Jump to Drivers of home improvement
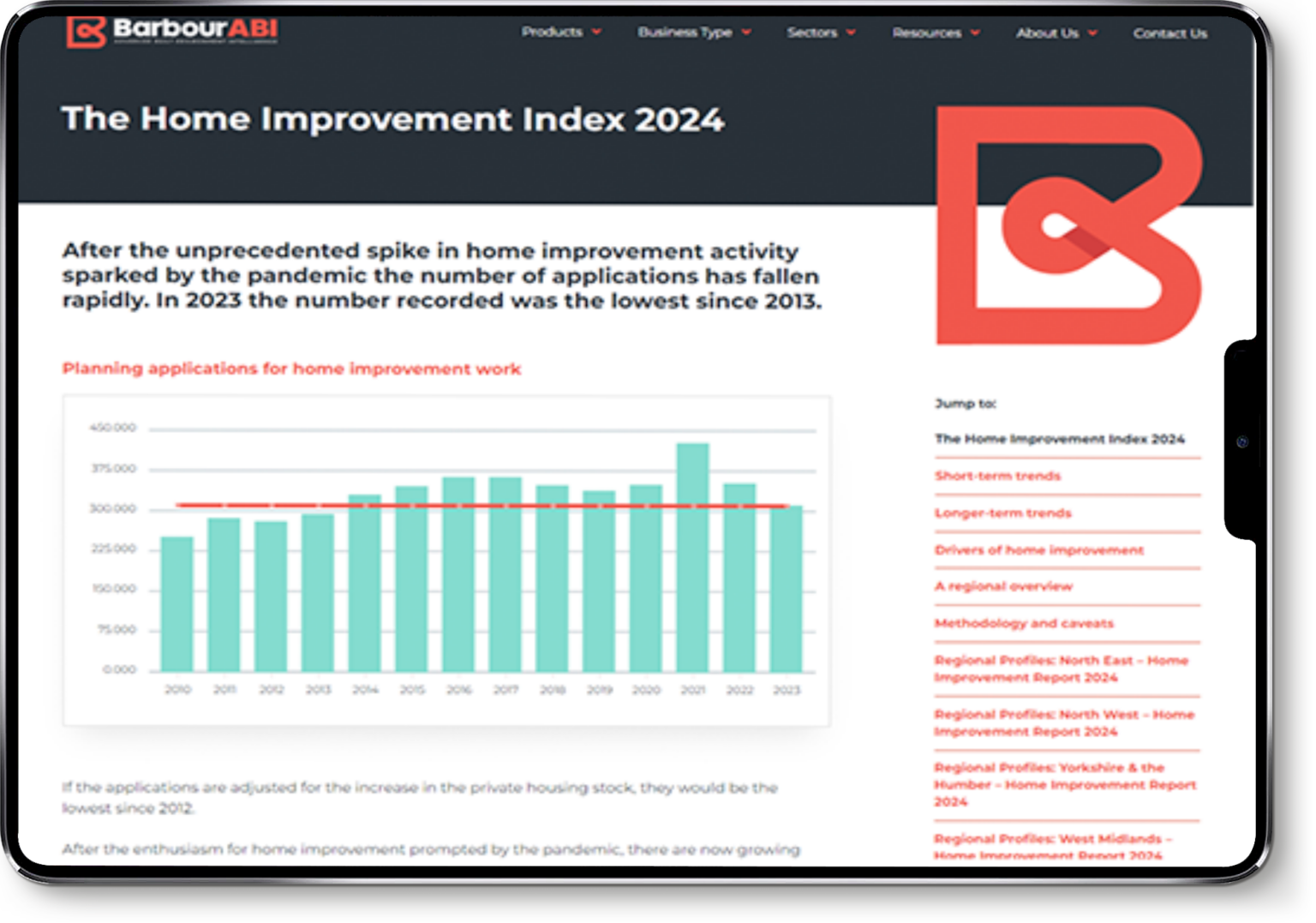 tap(1038, 549)
